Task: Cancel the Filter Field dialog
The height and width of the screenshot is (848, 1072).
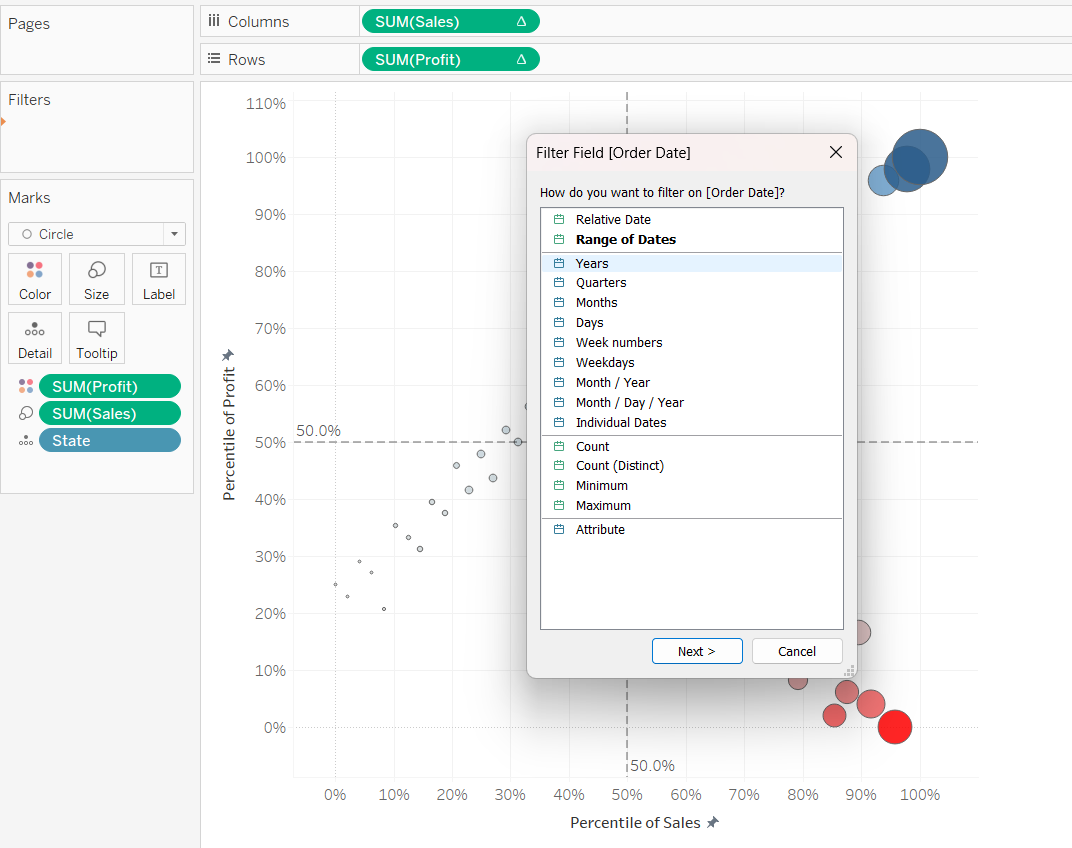Action: pyautogui.click(x=797, y=651)
